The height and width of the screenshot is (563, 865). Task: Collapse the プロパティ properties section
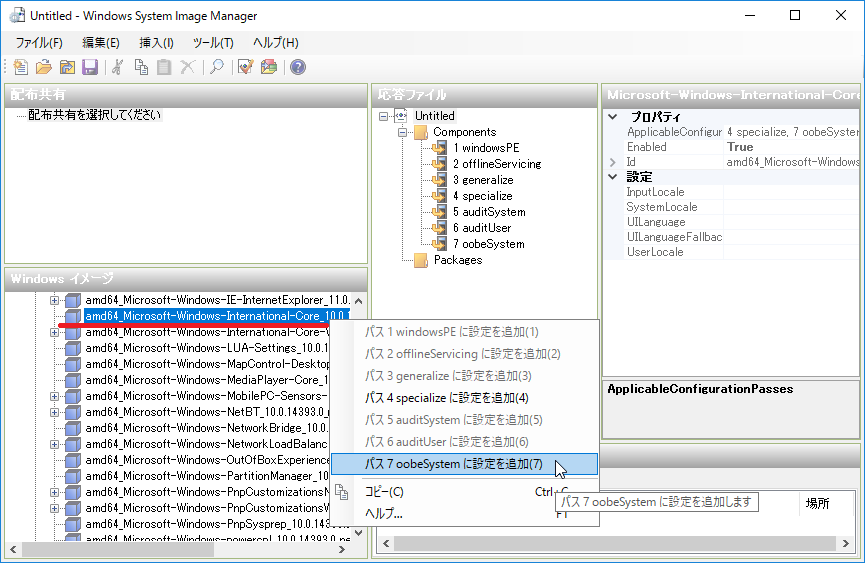(x=613, y=117)
